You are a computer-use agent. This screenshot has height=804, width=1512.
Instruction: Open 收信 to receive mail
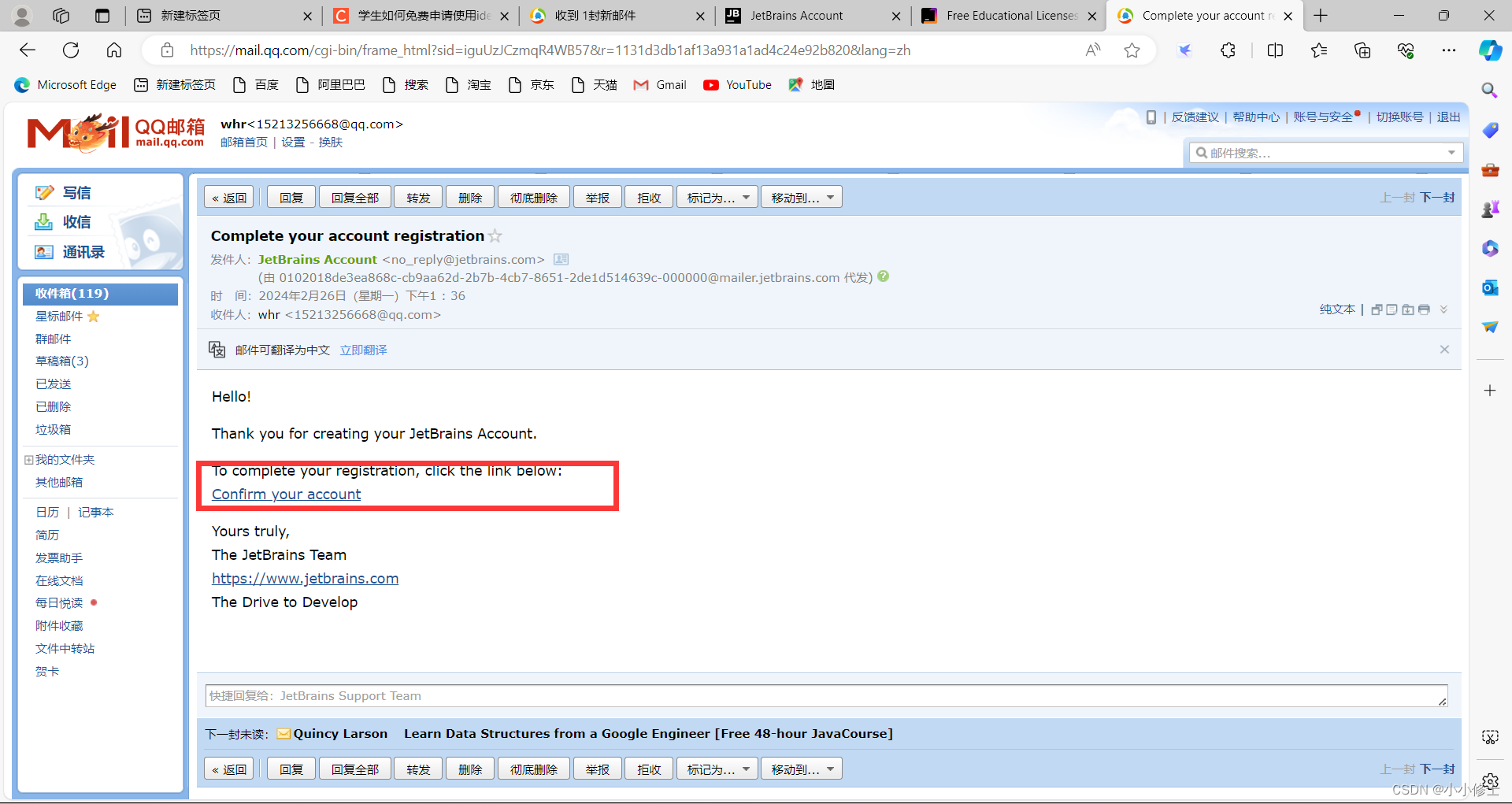(76, 222)
